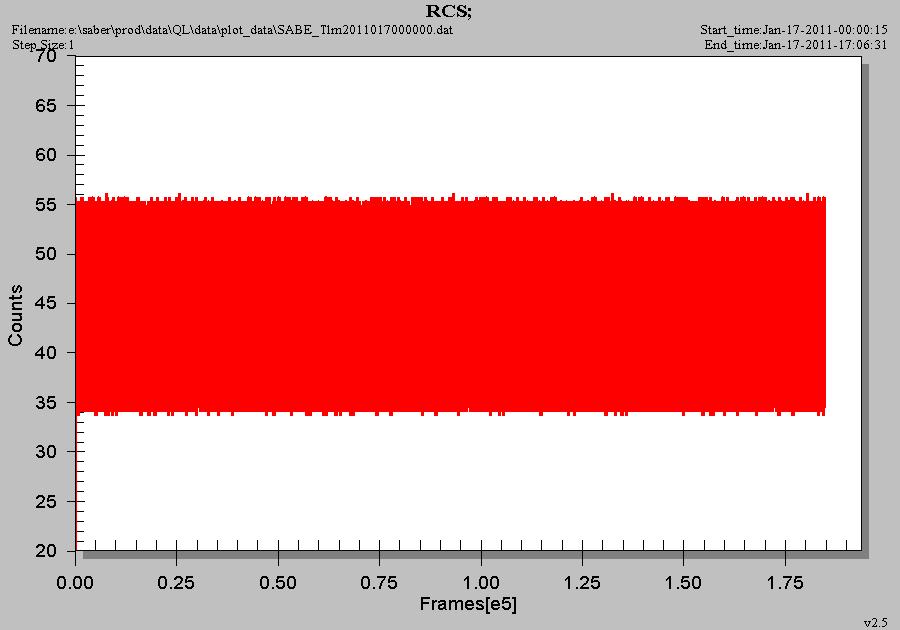Screen dimensions: 900x630
Task: Click y-axis tick label 65
Action: click(x=46, y=106)
